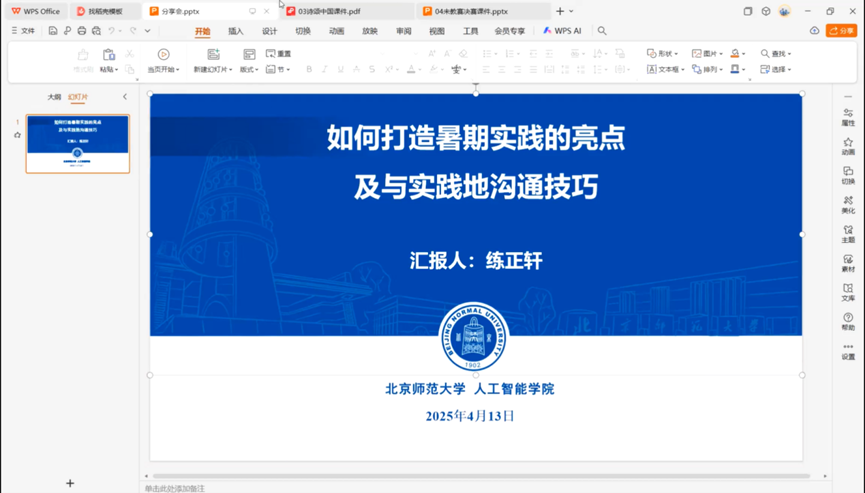Click the search magnifier icon beside WPS AI
The width and height of the screenshot is (865, 493).
click(x=602, y=31)
